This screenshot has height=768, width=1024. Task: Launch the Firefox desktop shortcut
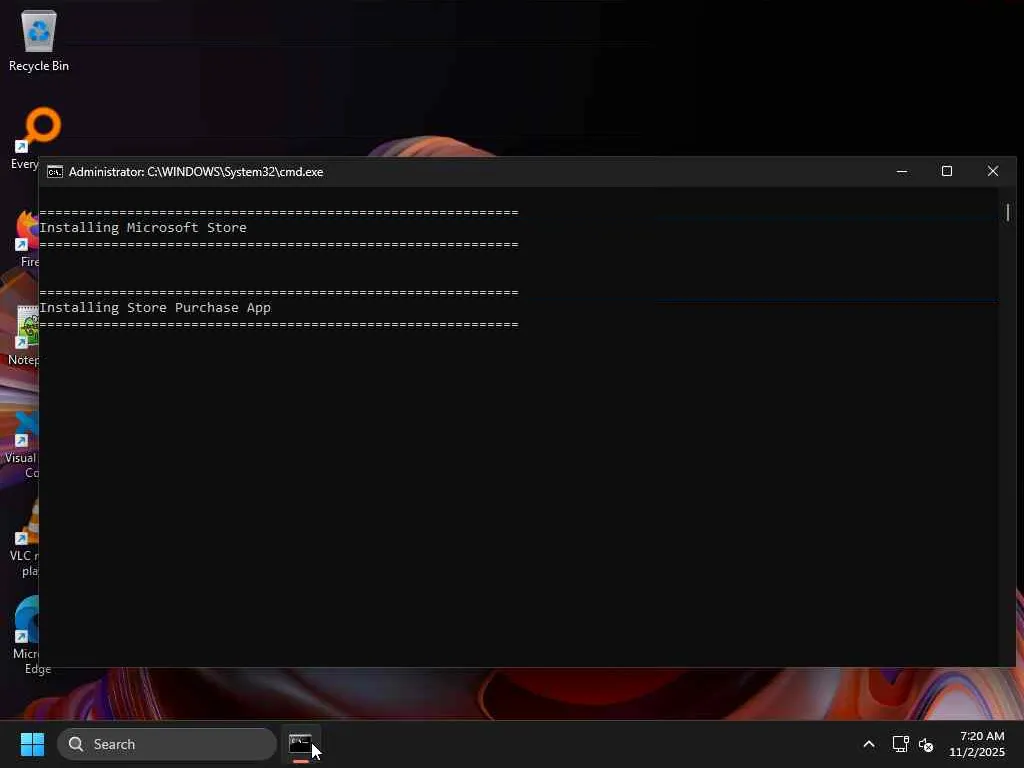(x=26, y=238)
